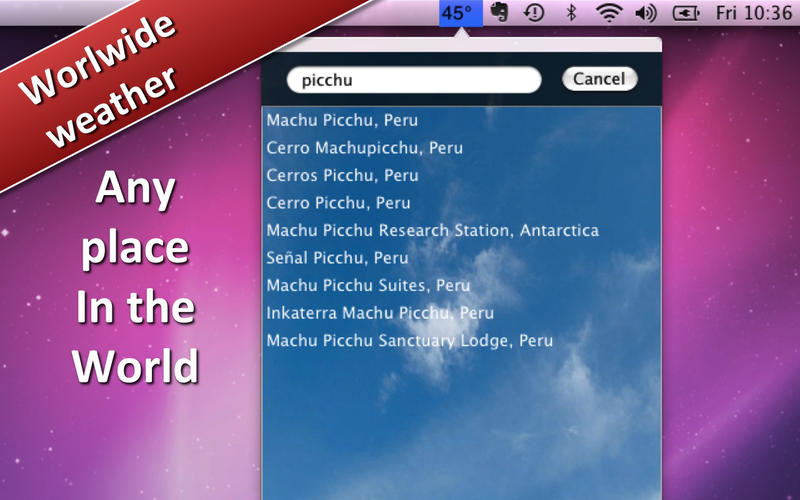Image resolution: width=800 pixels, height=500 pixels.
Task: Open the Wi-Fi menu bar icon
Action: (609, 13)
